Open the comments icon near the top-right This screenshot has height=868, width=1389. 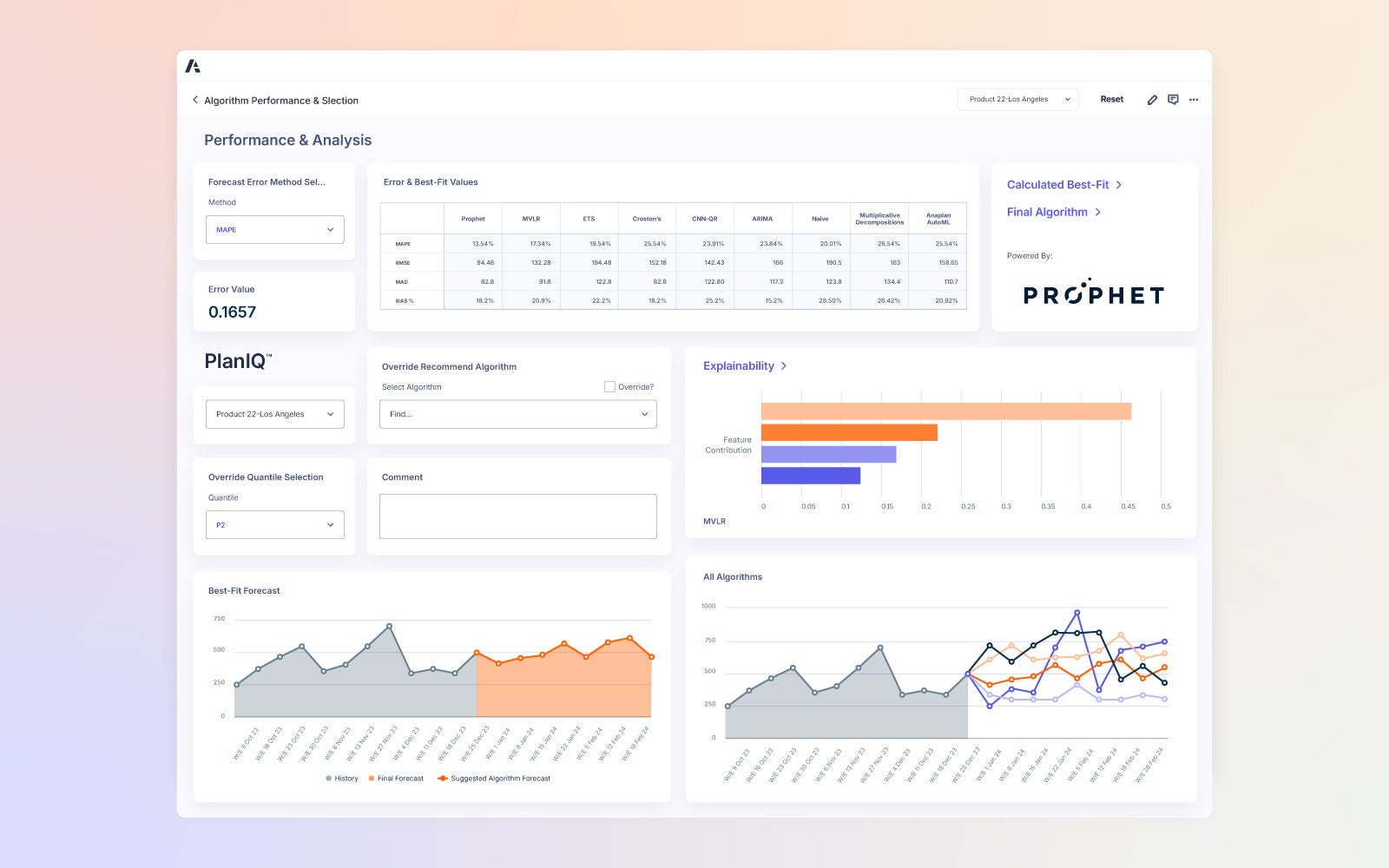[x=1173, y=100]
